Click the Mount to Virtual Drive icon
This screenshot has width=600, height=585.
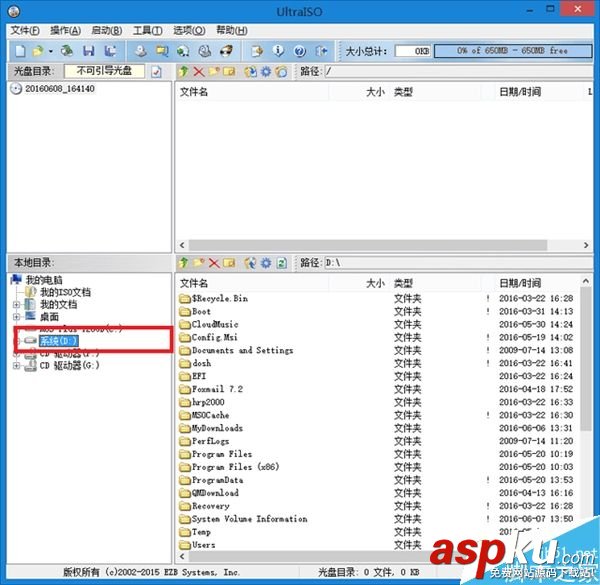click(x=205, y=51)
